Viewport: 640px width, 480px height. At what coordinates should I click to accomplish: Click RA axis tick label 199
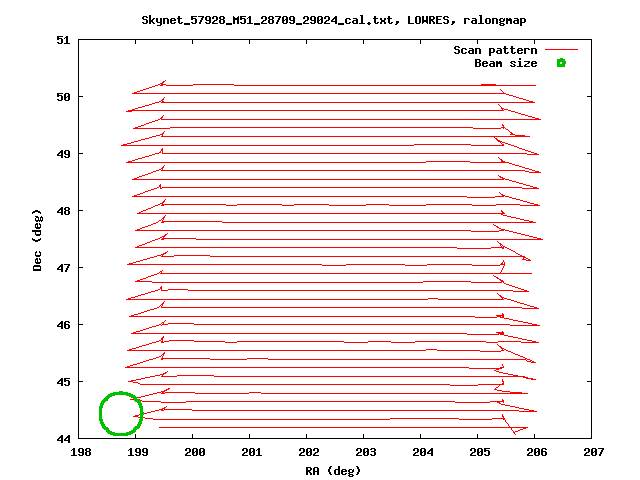pyautogui.click(x=138, y=452)
